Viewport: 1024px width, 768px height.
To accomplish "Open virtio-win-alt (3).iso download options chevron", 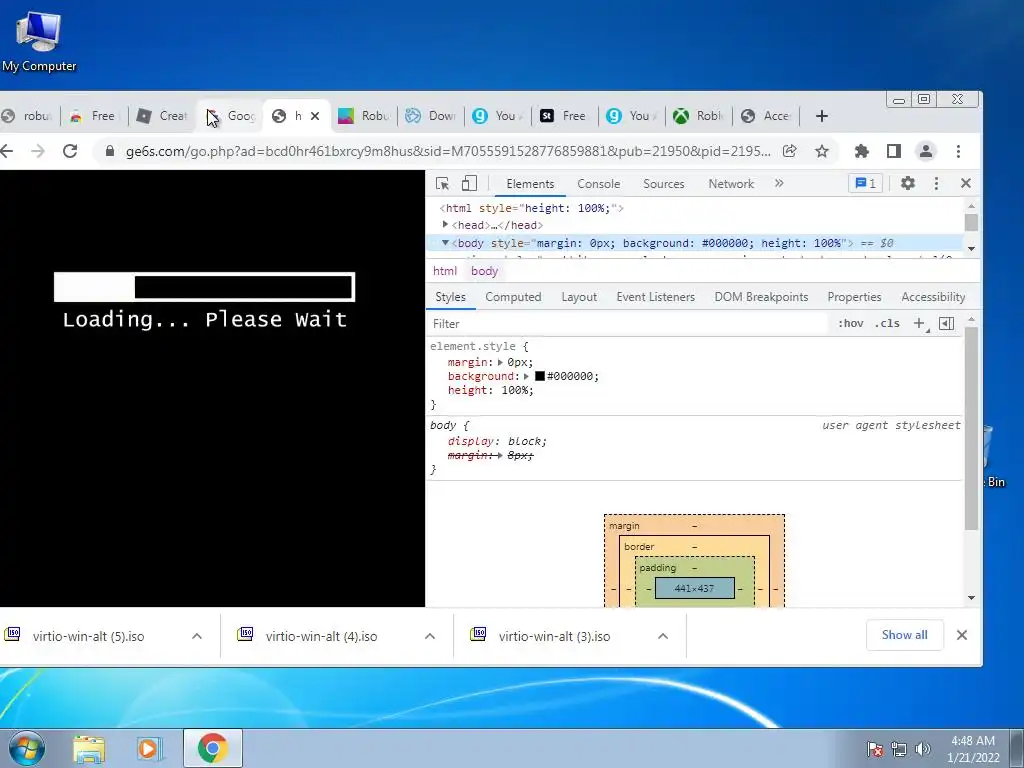I will 663,636.
